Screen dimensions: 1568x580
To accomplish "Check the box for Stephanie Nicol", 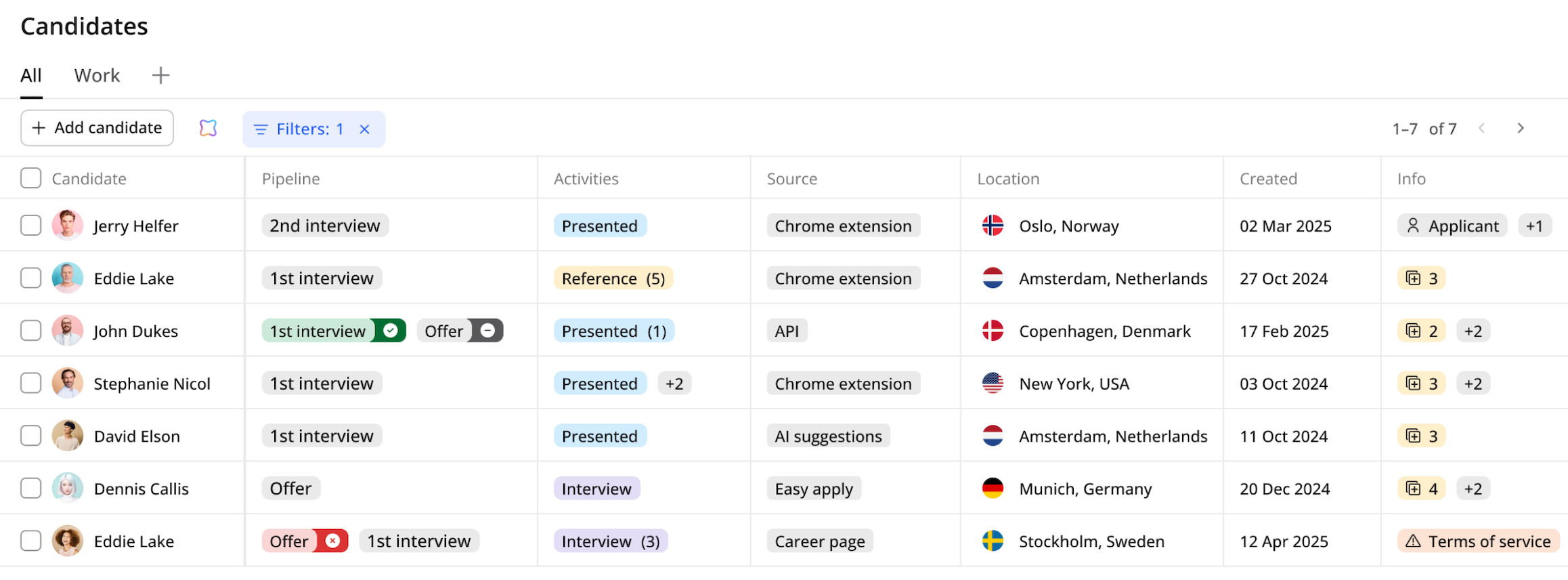I will [31, 384].
